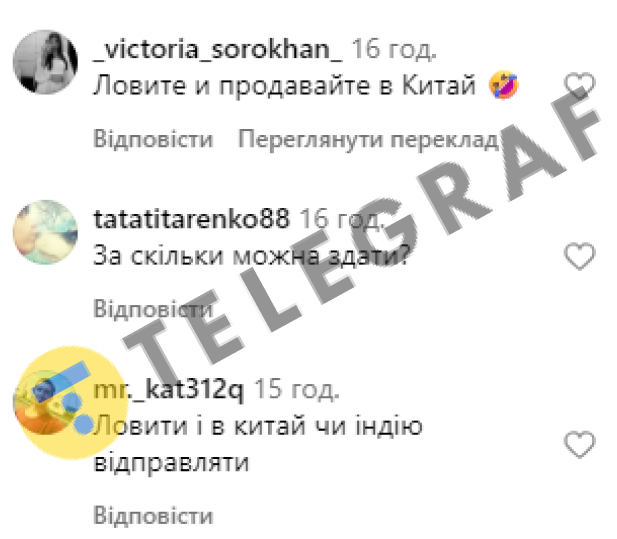Like the _victoria_sorokhan_ comment with the heart
Image resolution: width=617 pixels, height=539 pixels.
[579, 84]
